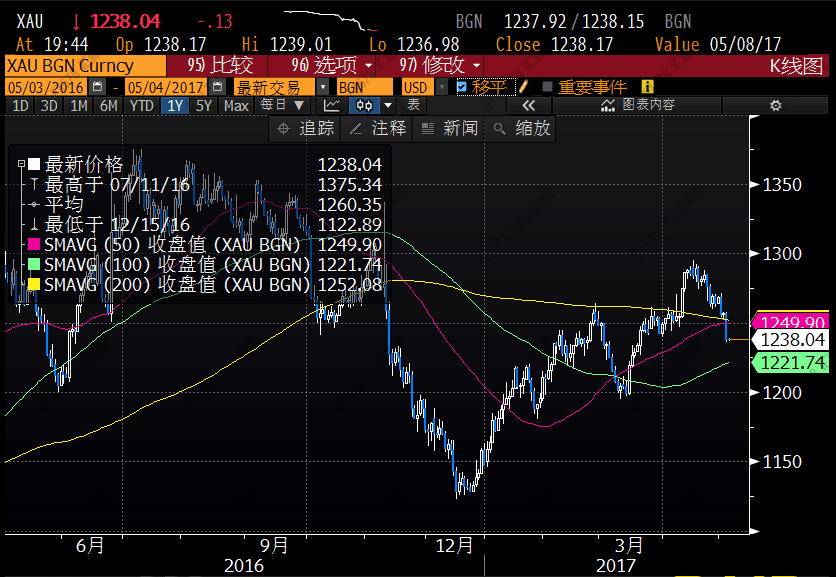Select the 缩放 zoom tool
This screenshot has height=577, width=836.
point(522,128)
